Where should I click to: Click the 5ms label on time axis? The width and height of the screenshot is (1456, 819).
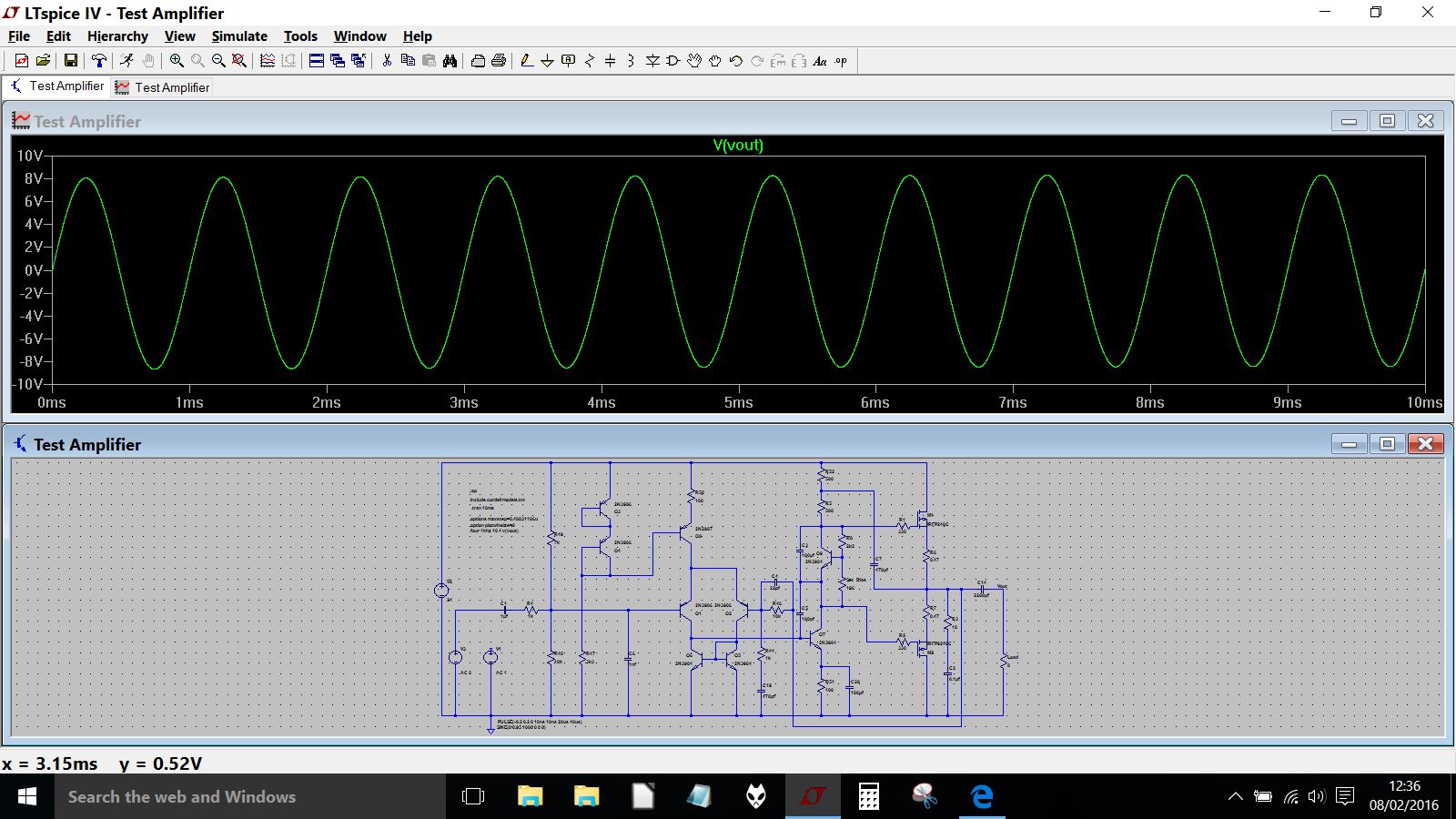coord(738,402)
